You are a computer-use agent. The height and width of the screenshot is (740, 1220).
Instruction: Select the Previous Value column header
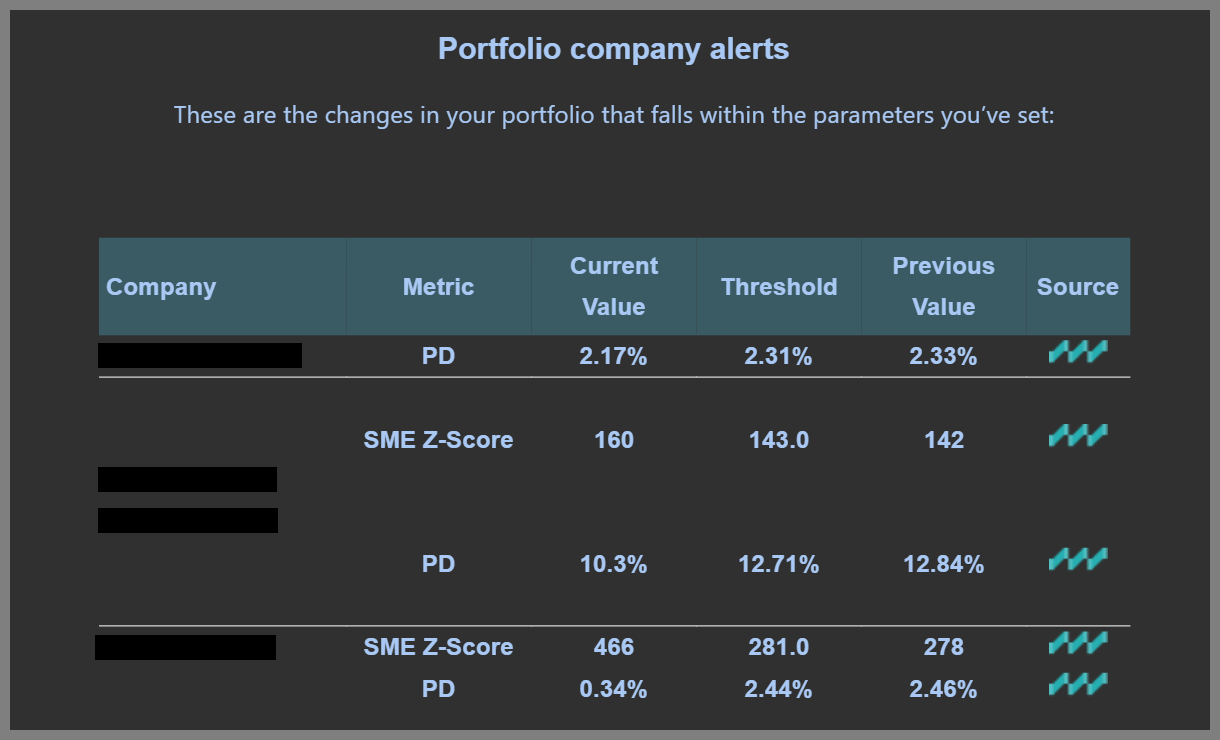point(944,286)
